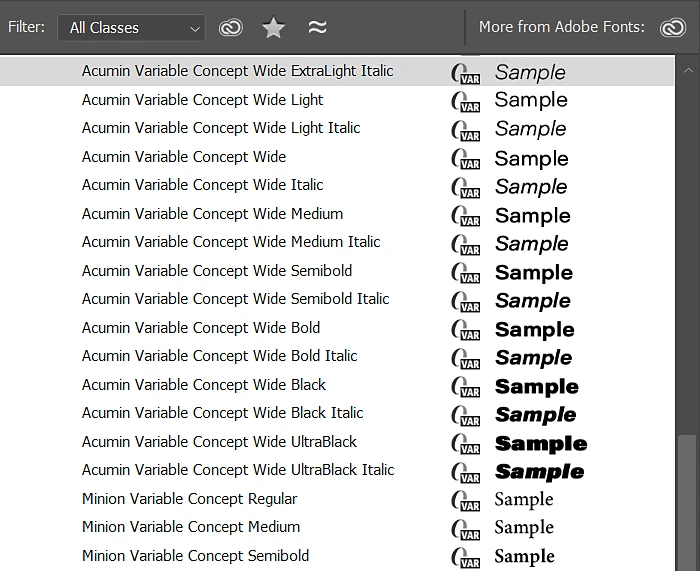This screenshot has height=571, width=700.
Task: Toggle the favorites star filter
Action: (273, 28)
